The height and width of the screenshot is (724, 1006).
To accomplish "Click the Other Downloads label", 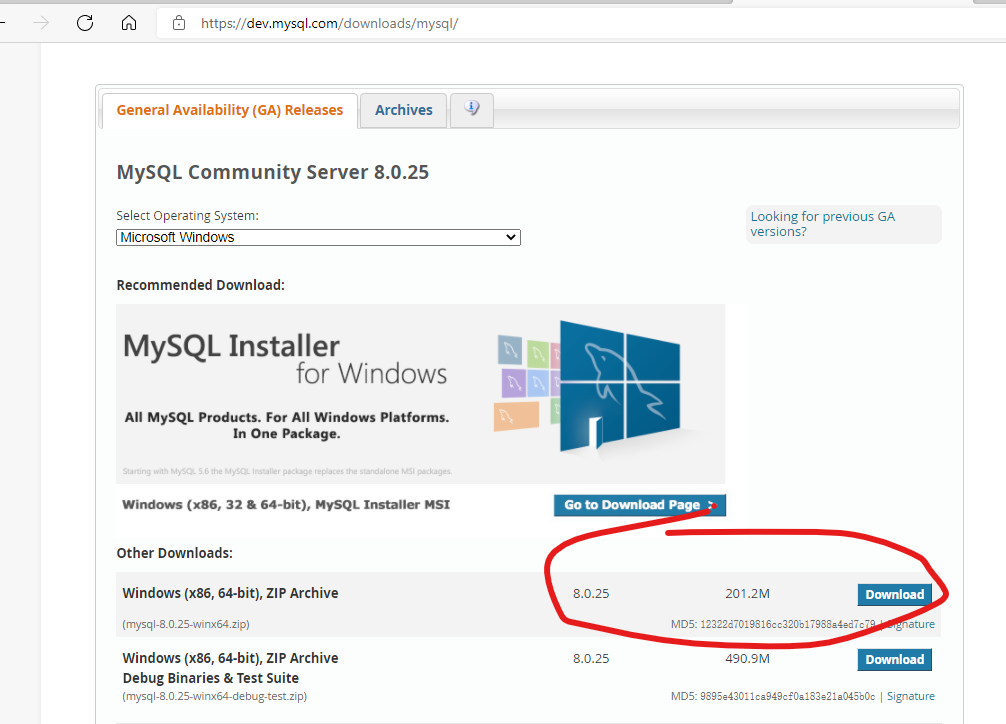I will 175,553.
